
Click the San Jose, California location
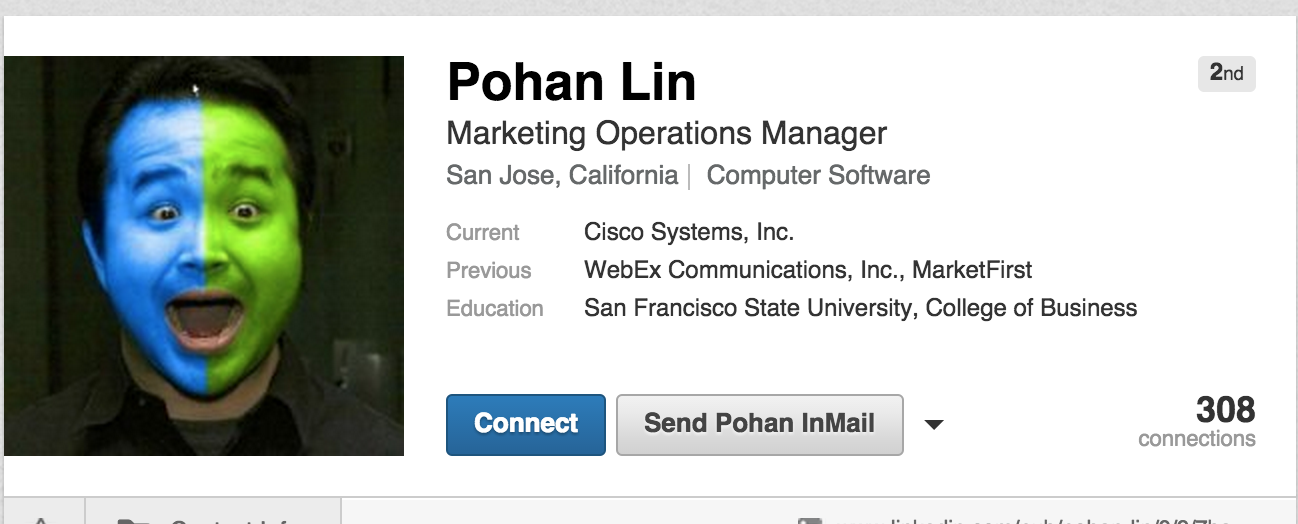[x=562, y=176]
